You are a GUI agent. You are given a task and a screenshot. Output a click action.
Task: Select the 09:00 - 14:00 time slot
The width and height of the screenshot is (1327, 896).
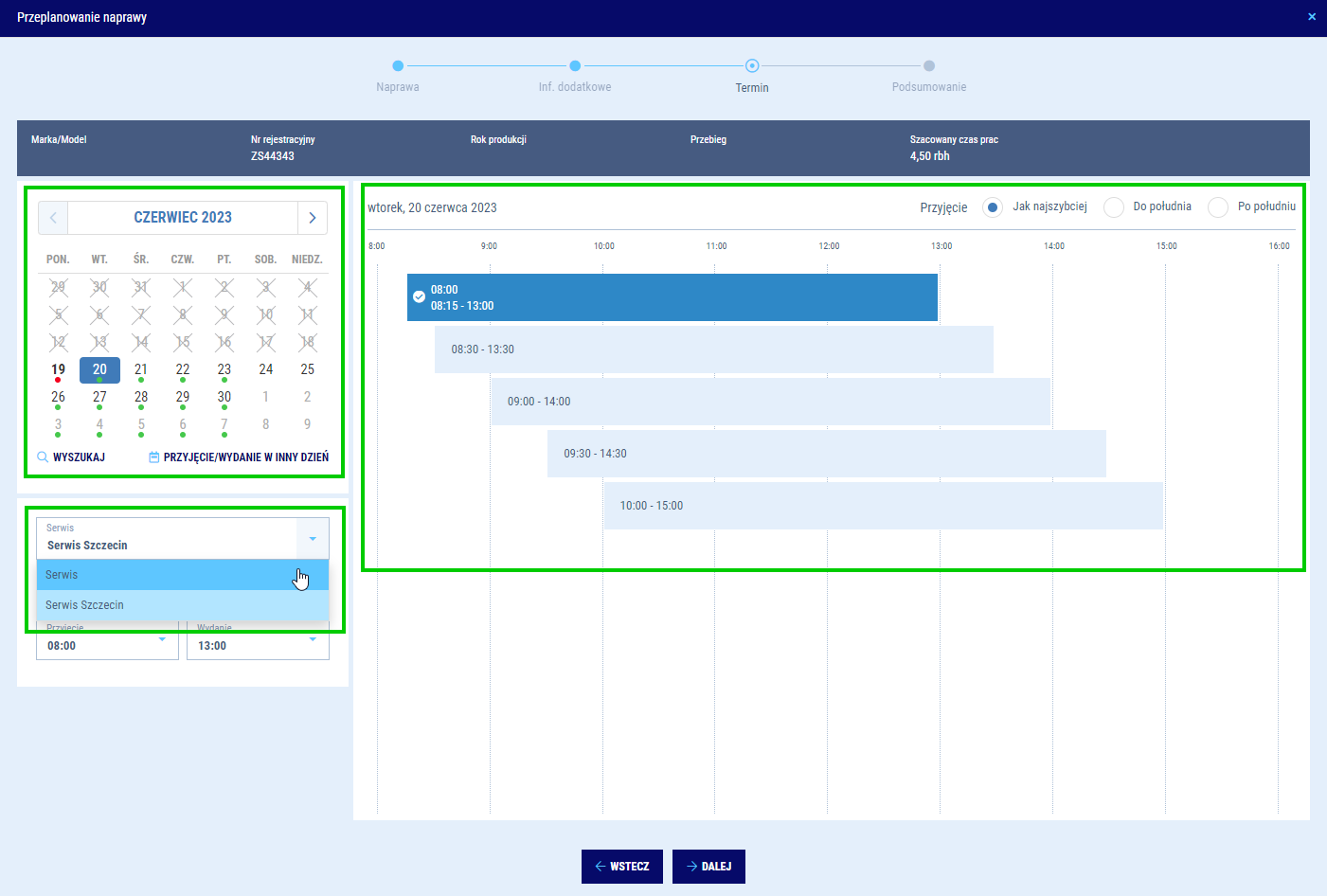(770, 402)
